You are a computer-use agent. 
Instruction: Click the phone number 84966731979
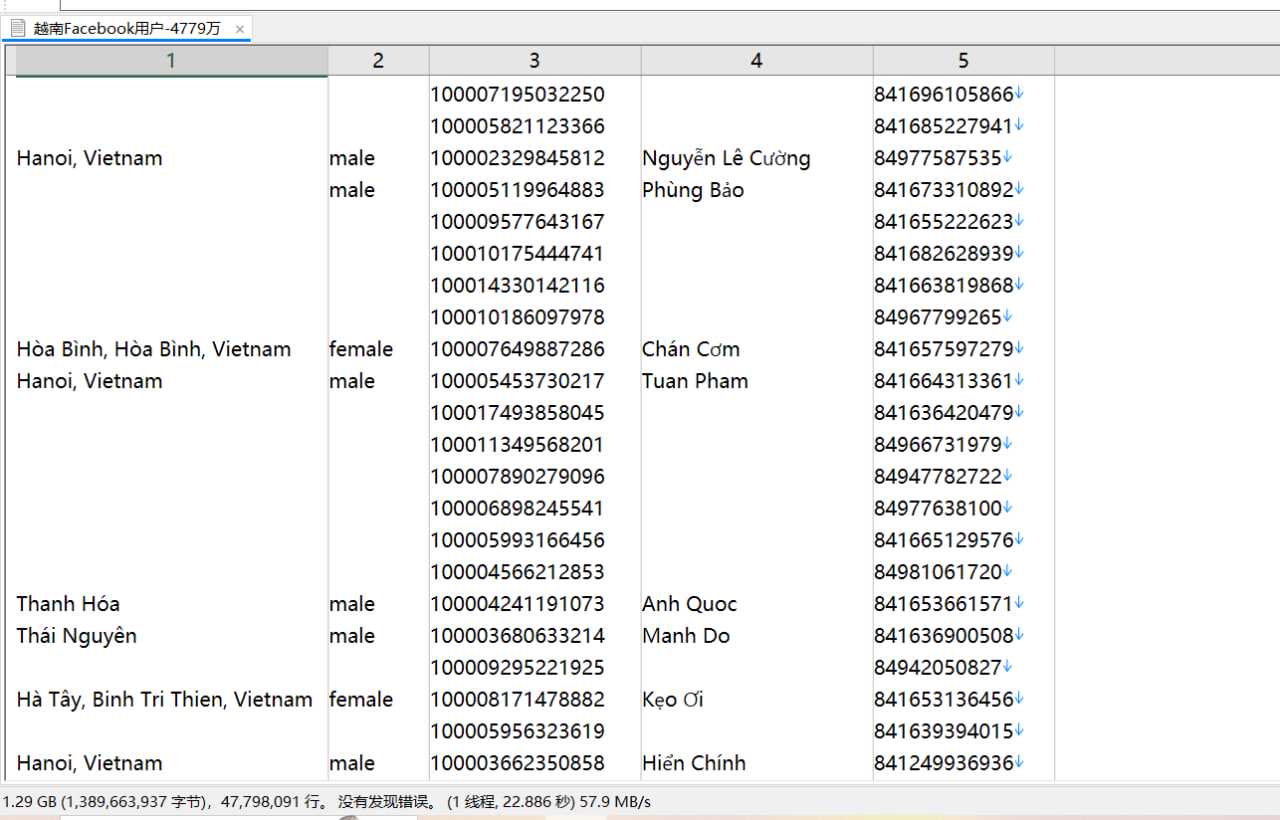[x=938, y=445]
